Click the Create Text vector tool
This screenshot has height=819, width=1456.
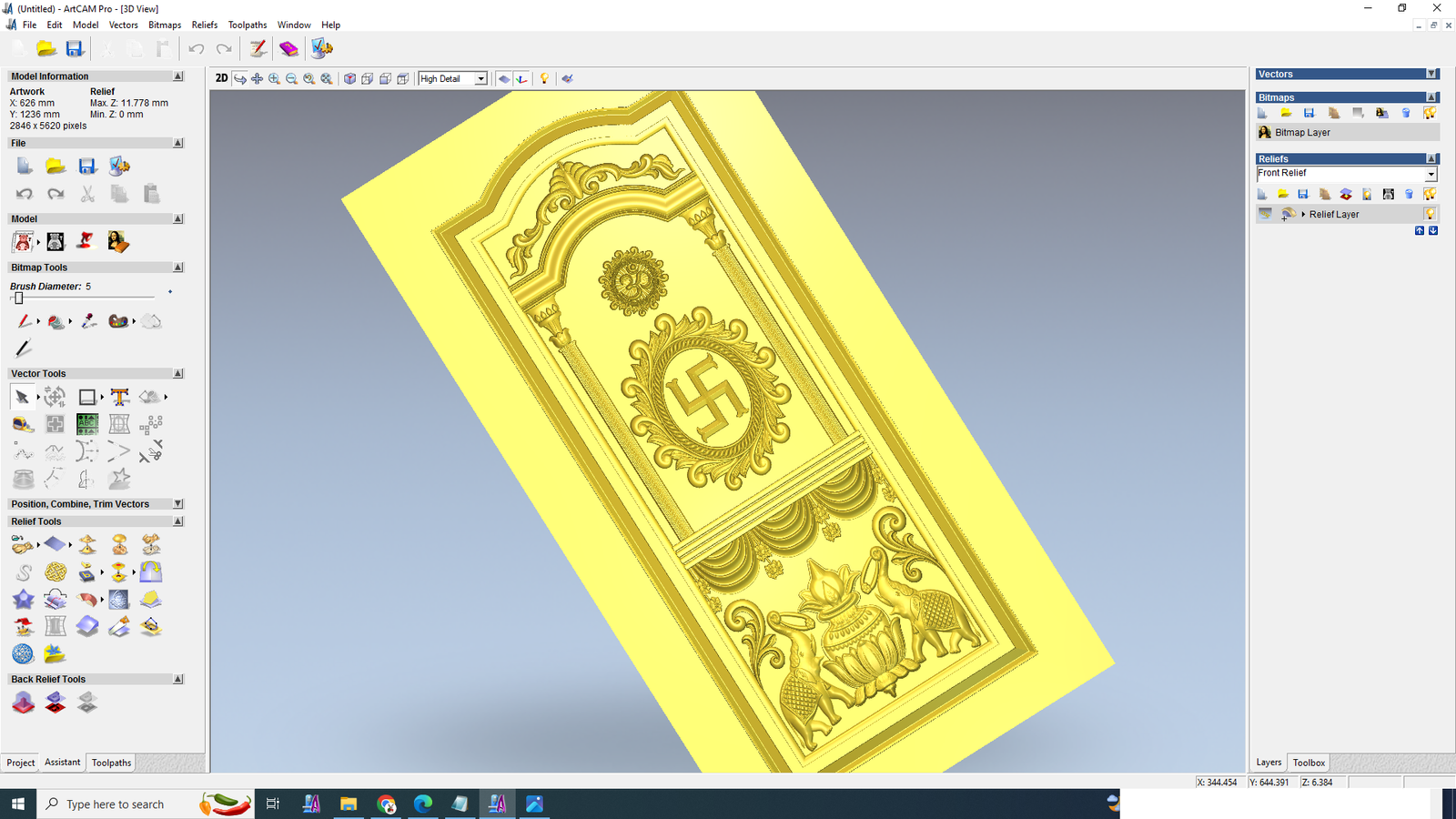[119, 397]
